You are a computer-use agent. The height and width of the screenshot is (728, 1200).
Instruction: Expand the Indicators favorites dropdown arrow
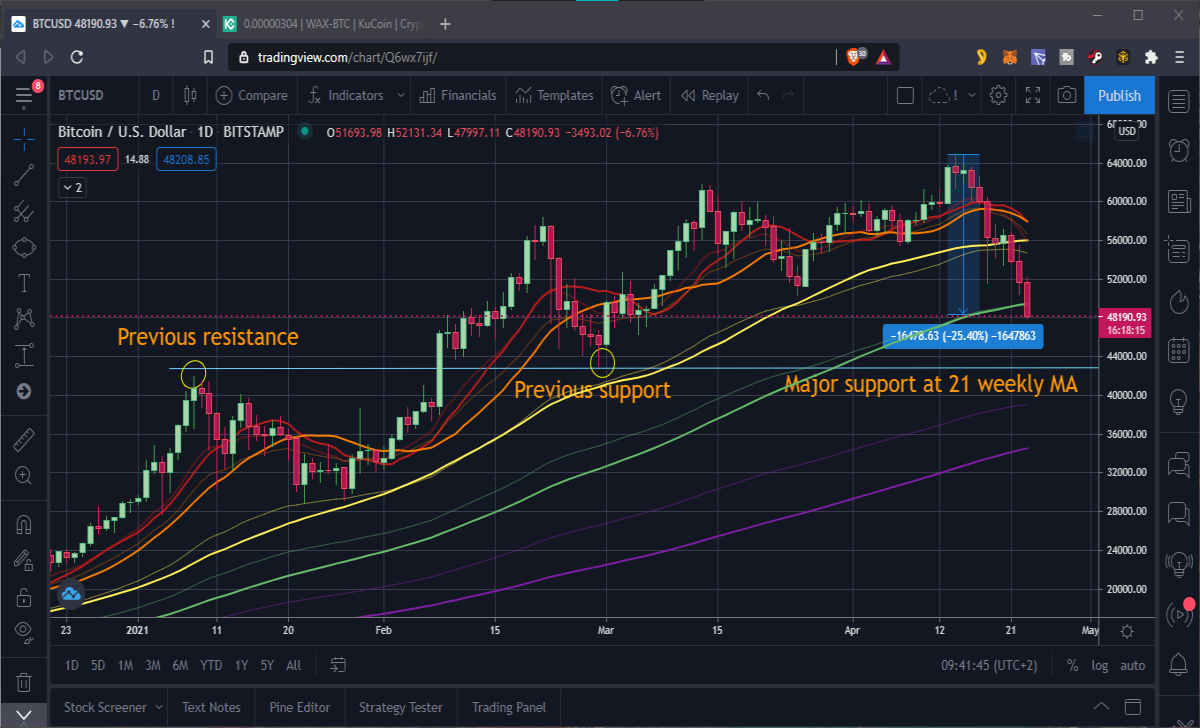point(401,96)
